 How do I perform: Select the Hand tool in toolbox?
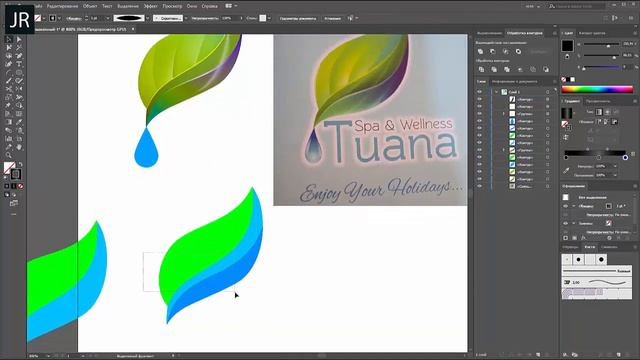(x=19, y=147)
